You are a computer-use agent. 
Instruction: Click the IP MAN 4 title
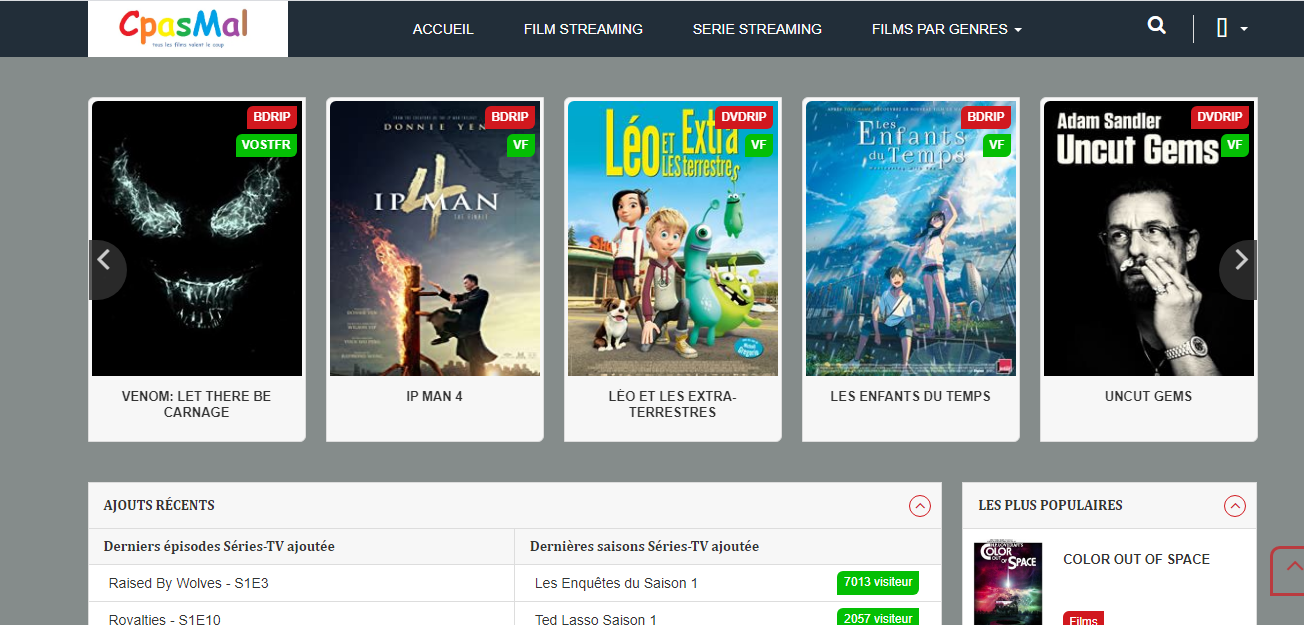click(x=435, y=396)
